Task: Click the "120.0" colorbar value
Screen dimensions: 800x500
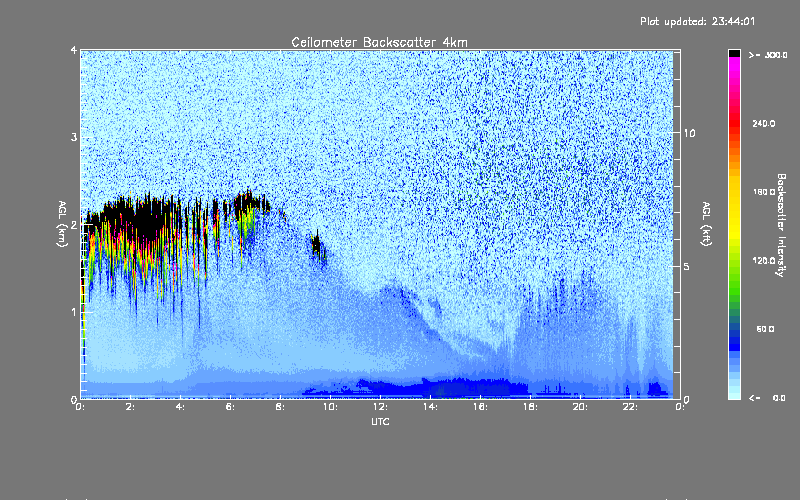Action: 764,260
